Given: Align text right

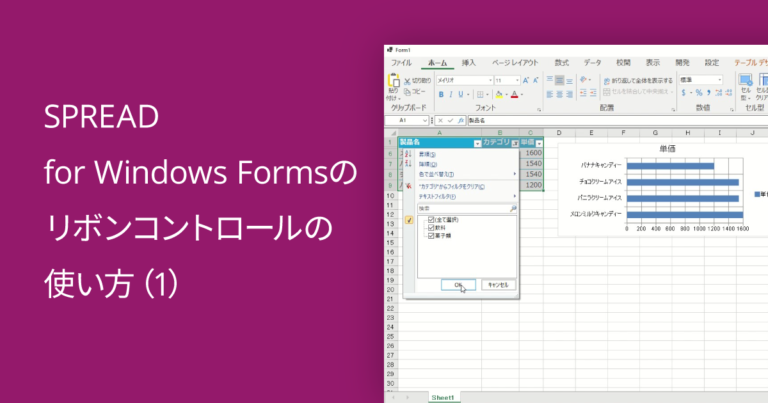Looking at the screenshot, I should pos(569,95).
